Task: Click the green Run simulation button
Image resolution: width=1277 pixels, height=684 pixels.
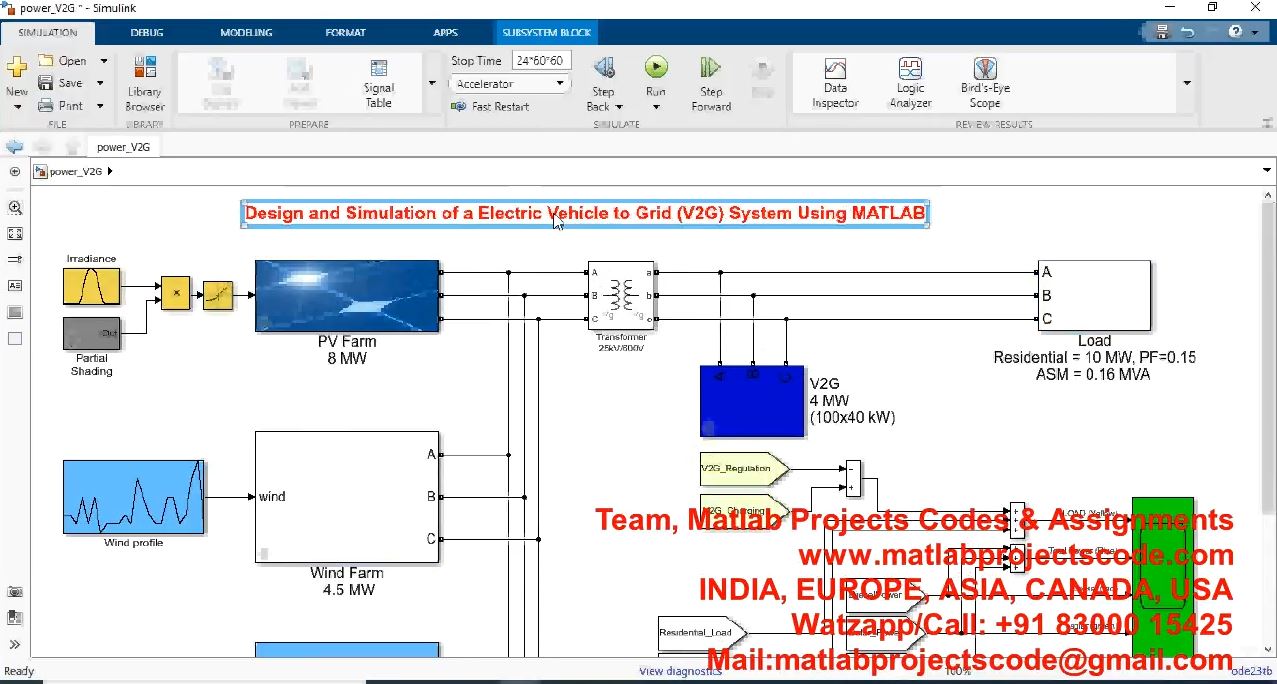Action: (x=656, y=68)
